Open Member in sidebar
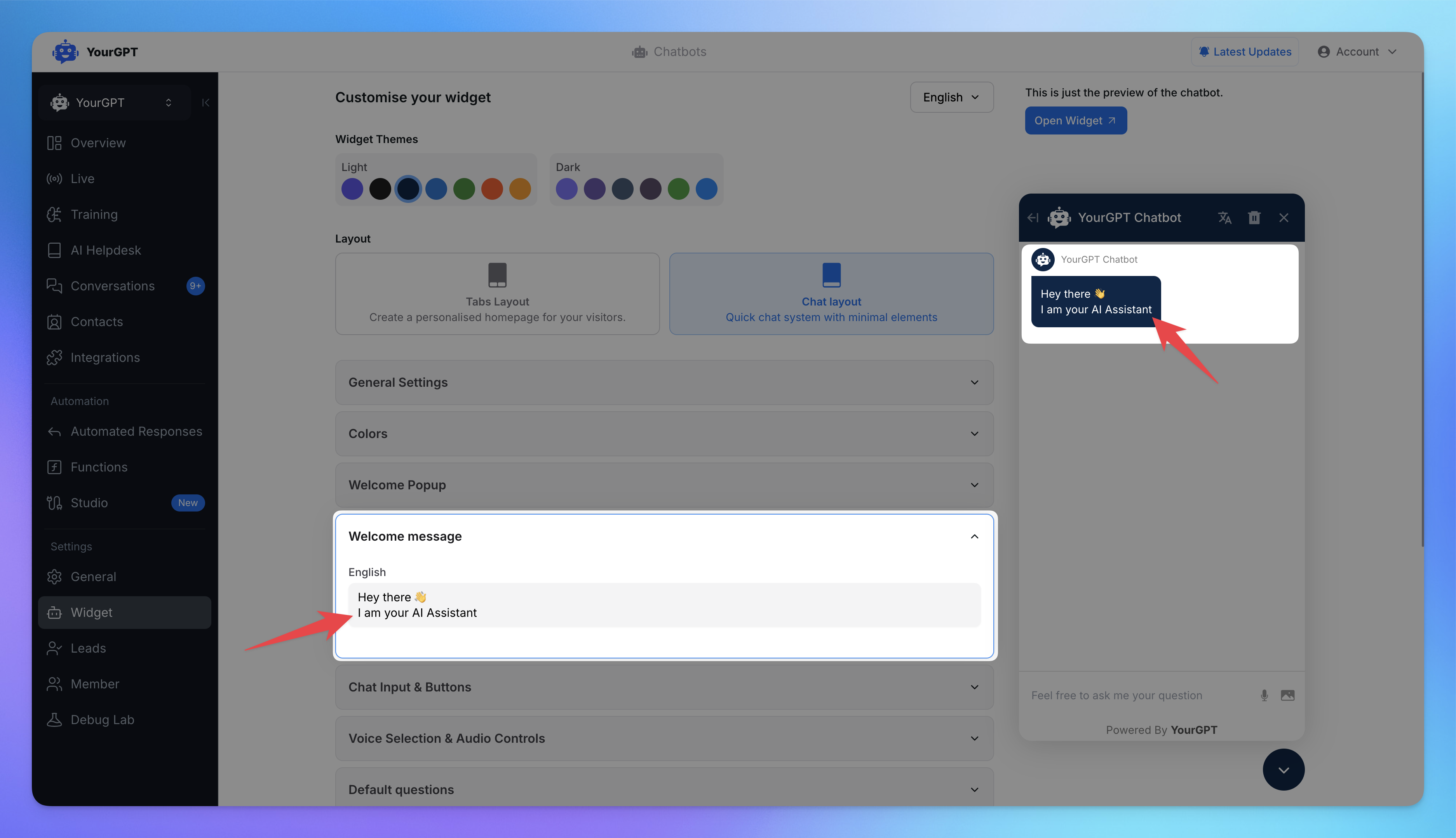 (x=124, y=684)
